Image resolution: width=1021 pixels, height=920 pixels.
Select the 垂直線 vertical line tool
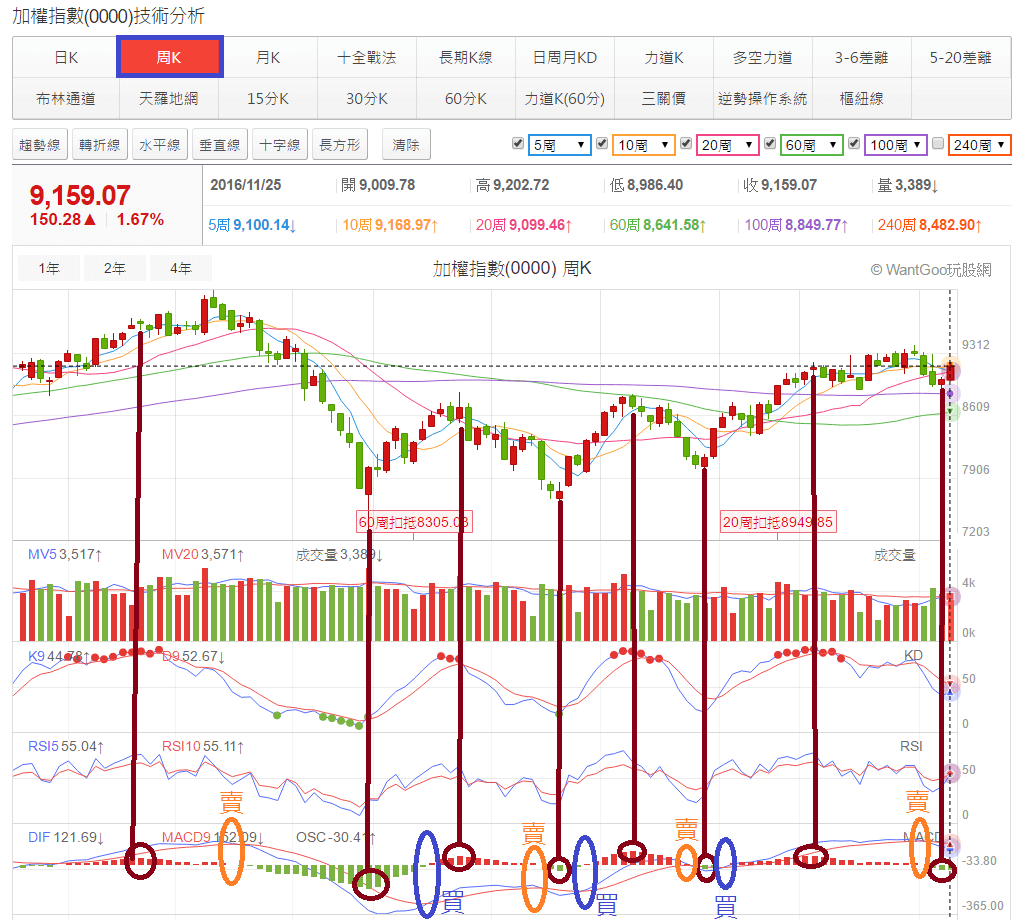219,144
